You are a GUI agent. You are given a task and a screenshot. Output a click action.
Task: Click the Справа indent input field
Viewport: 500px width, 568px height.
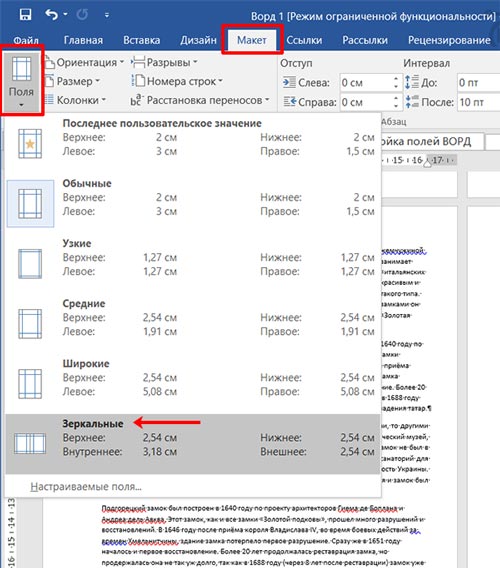(x=366, y=102)
